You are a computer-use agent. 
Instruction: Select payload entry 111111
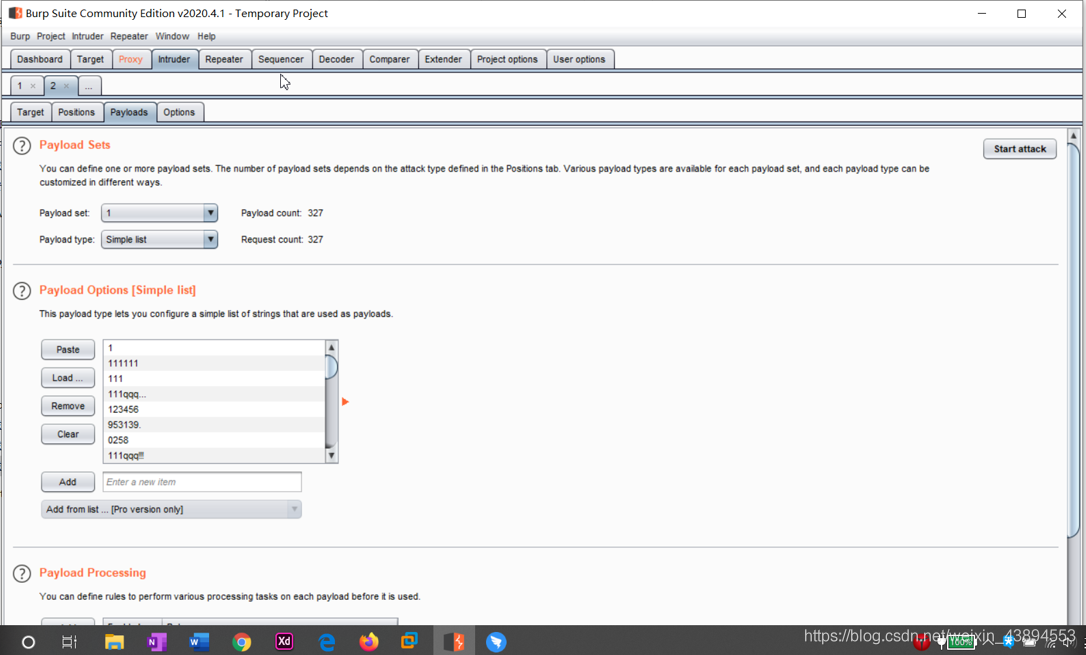[x=214, y=364]
